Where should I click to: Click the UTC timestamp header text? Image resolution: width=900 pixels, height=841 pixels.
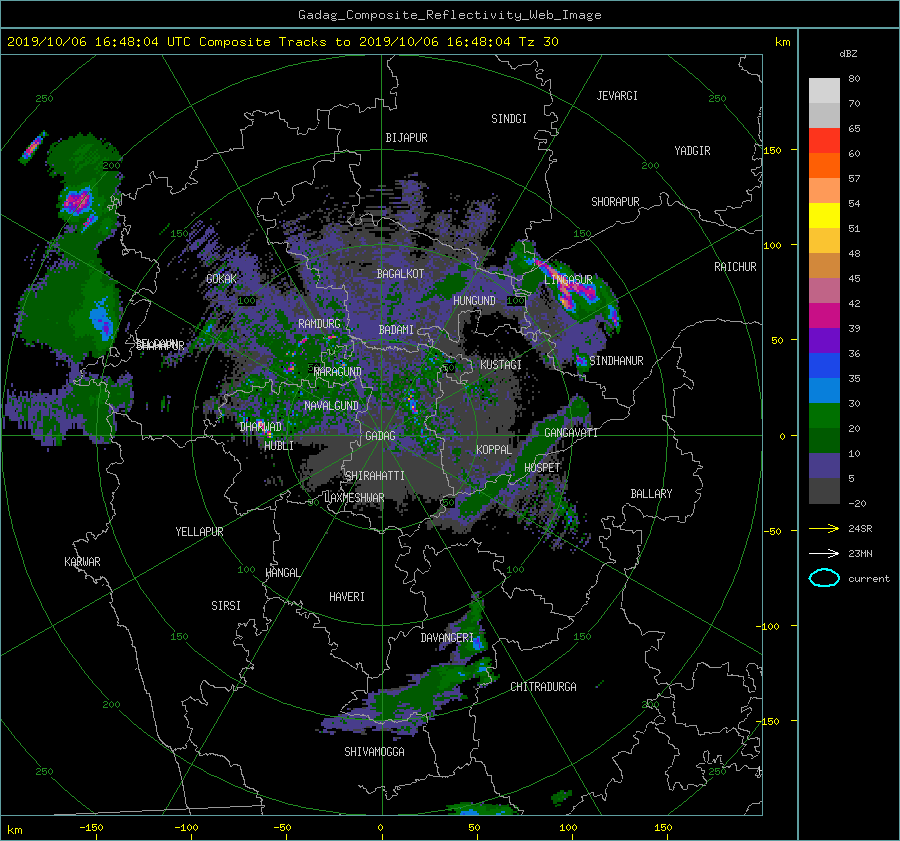(282, 42)
